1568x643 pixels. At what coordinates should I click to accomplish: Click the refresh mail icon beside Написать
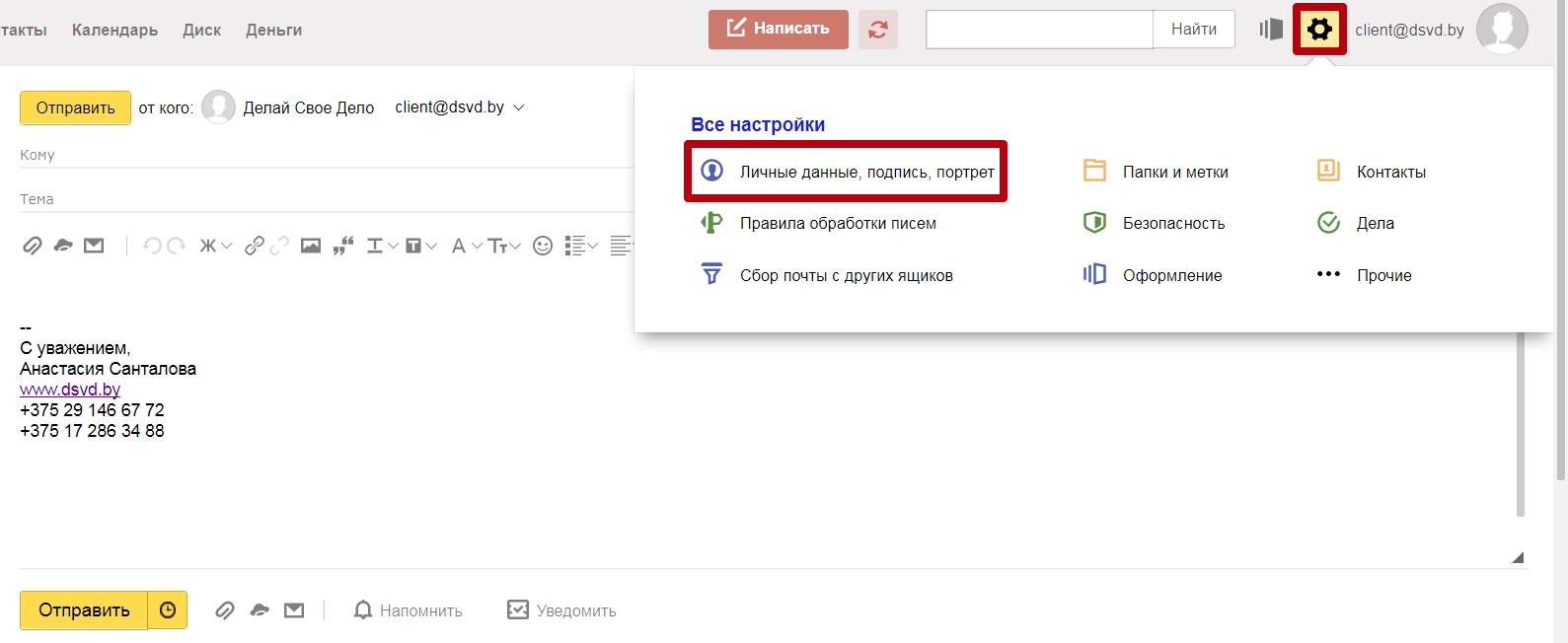click(x=877, y=30)
